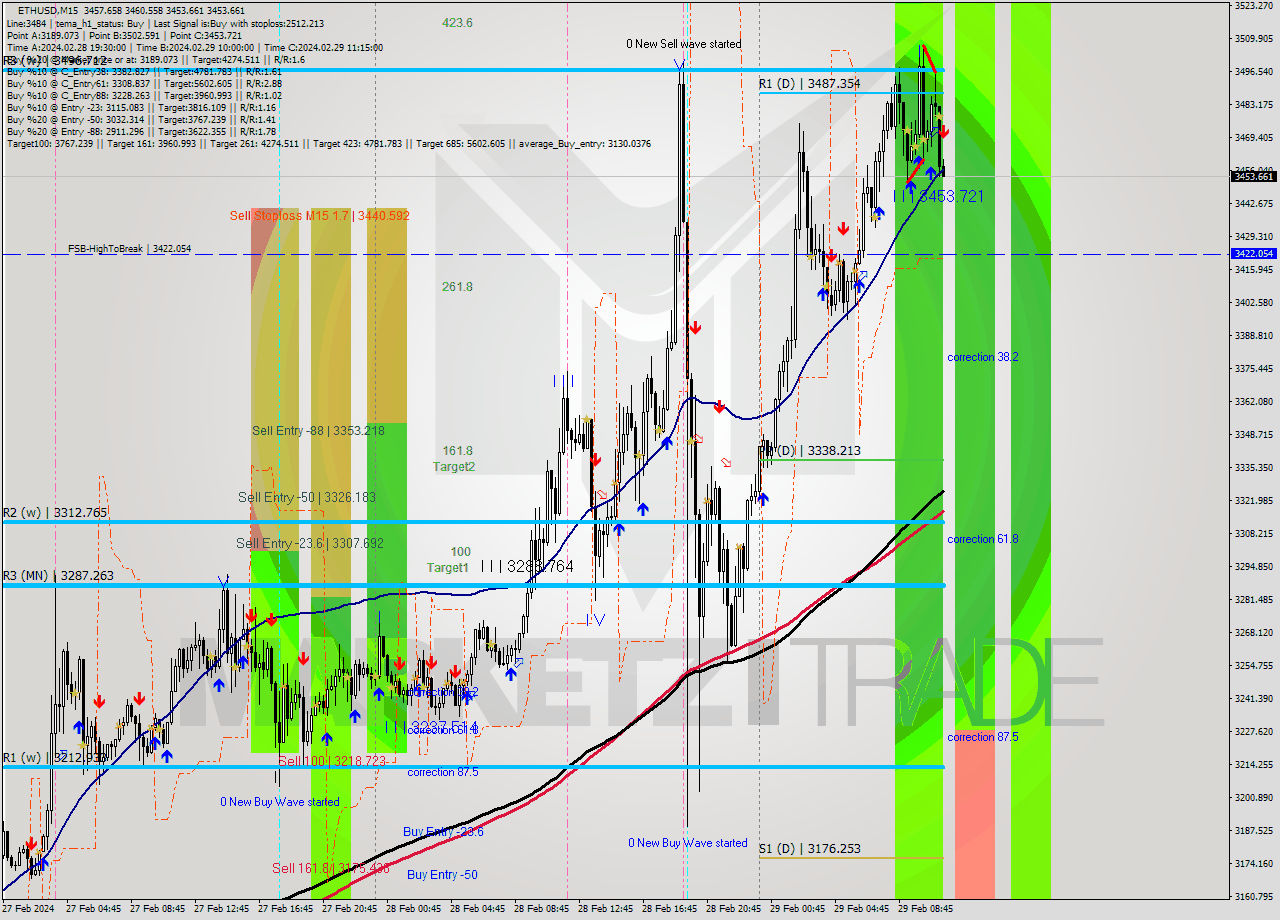This screenshot has width=1280, height=920.
Task: Click the 'Target1' label
Action: click(448, 568)
